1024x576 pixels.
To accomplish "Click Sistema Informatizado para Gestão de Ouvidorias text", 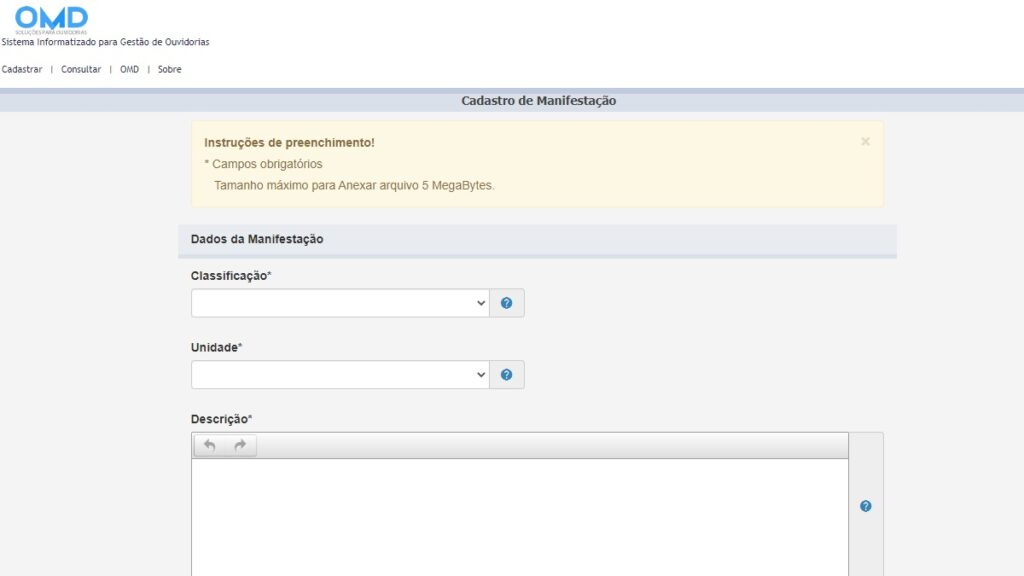I will [x=105, y=42].
